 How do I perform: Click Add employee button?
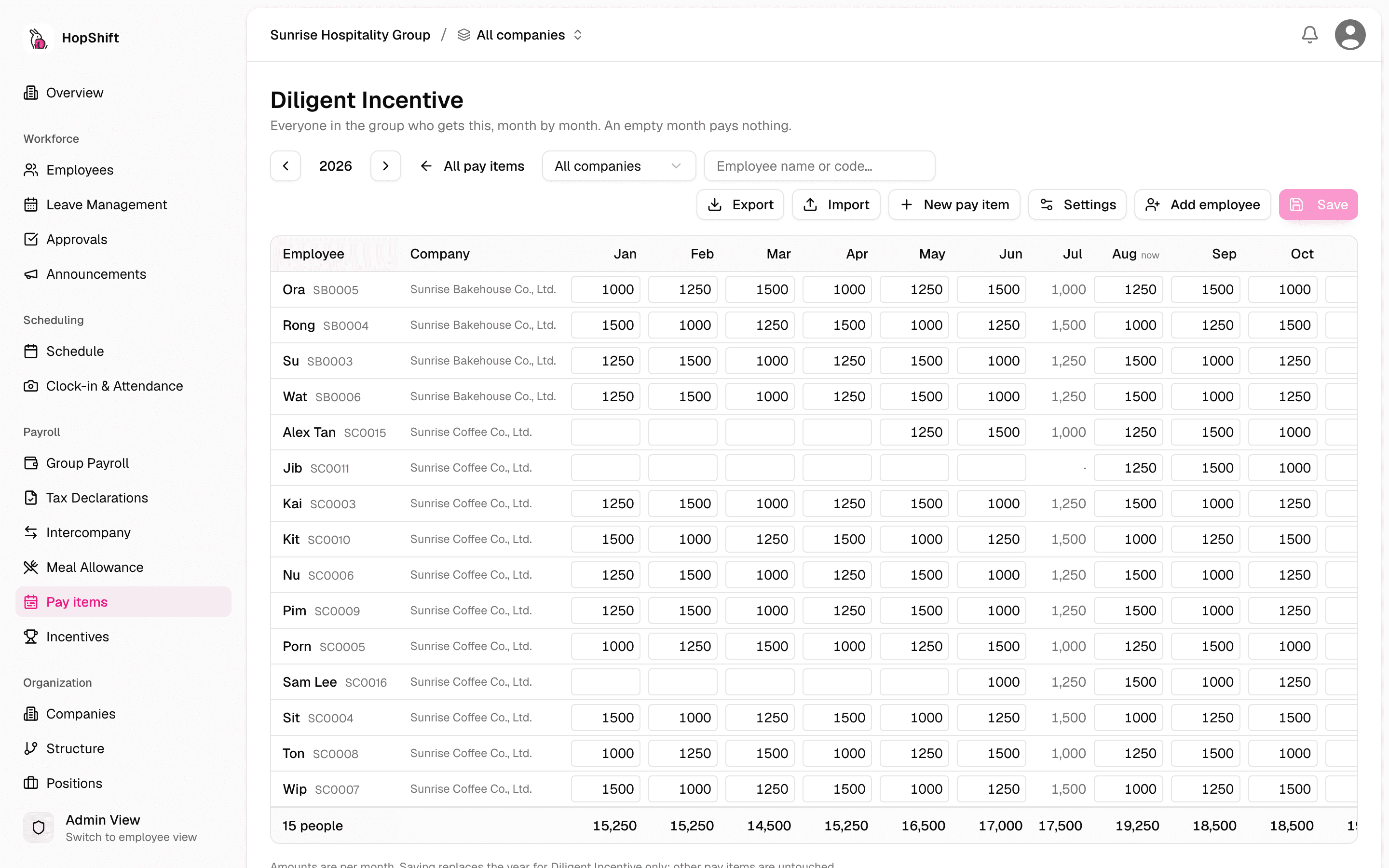click(1202, 204)
